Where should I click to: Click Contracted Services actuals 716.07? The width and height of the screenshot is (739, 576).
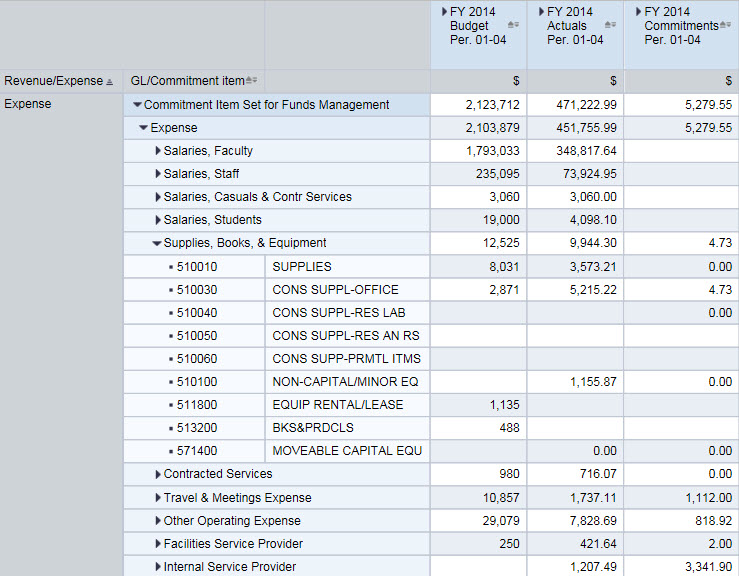(x=598, y=474)
